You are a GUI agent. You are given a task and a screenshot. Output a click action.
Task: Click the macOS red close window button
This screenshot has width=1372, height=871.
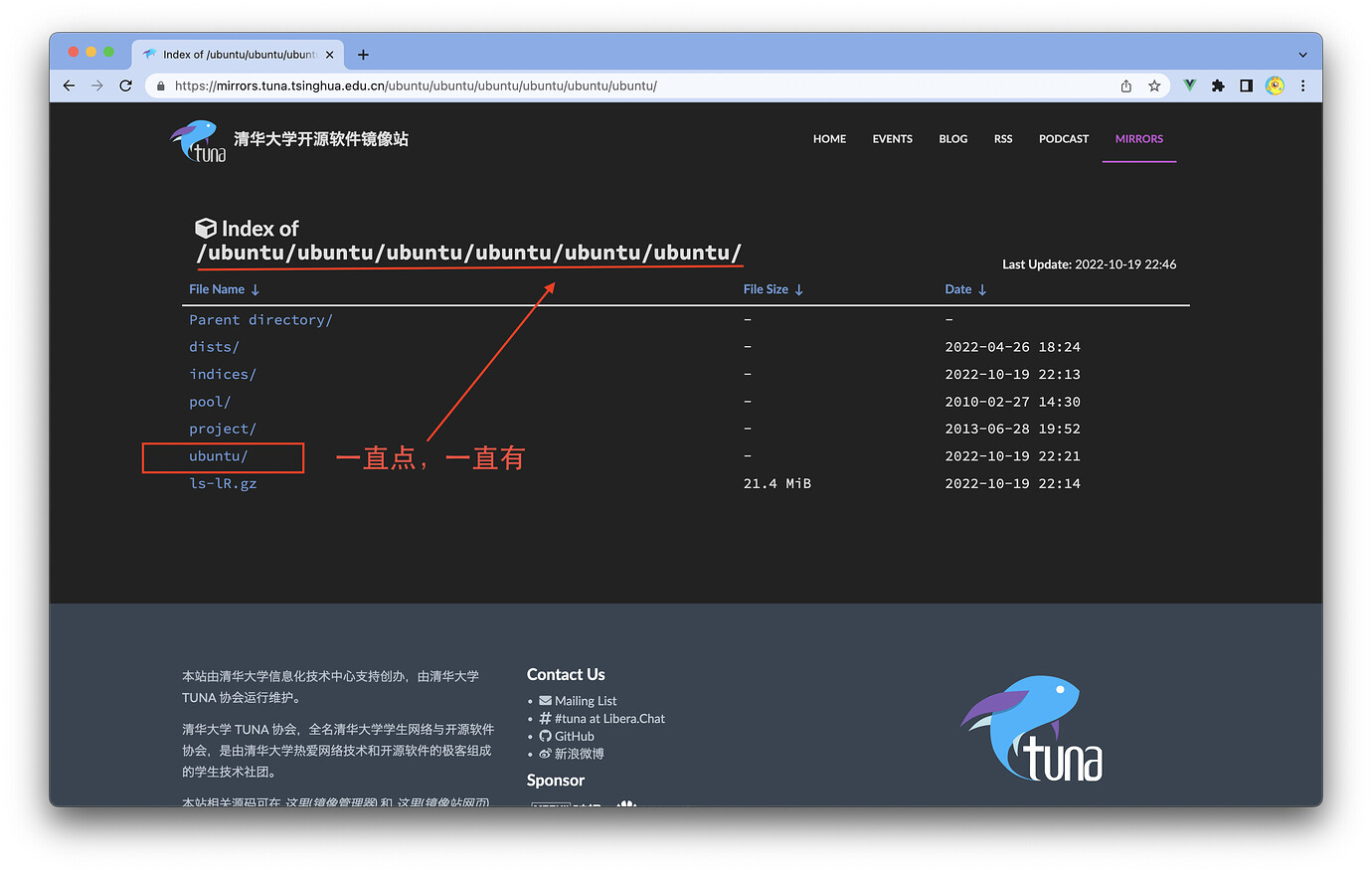click(x=73, y=52)
